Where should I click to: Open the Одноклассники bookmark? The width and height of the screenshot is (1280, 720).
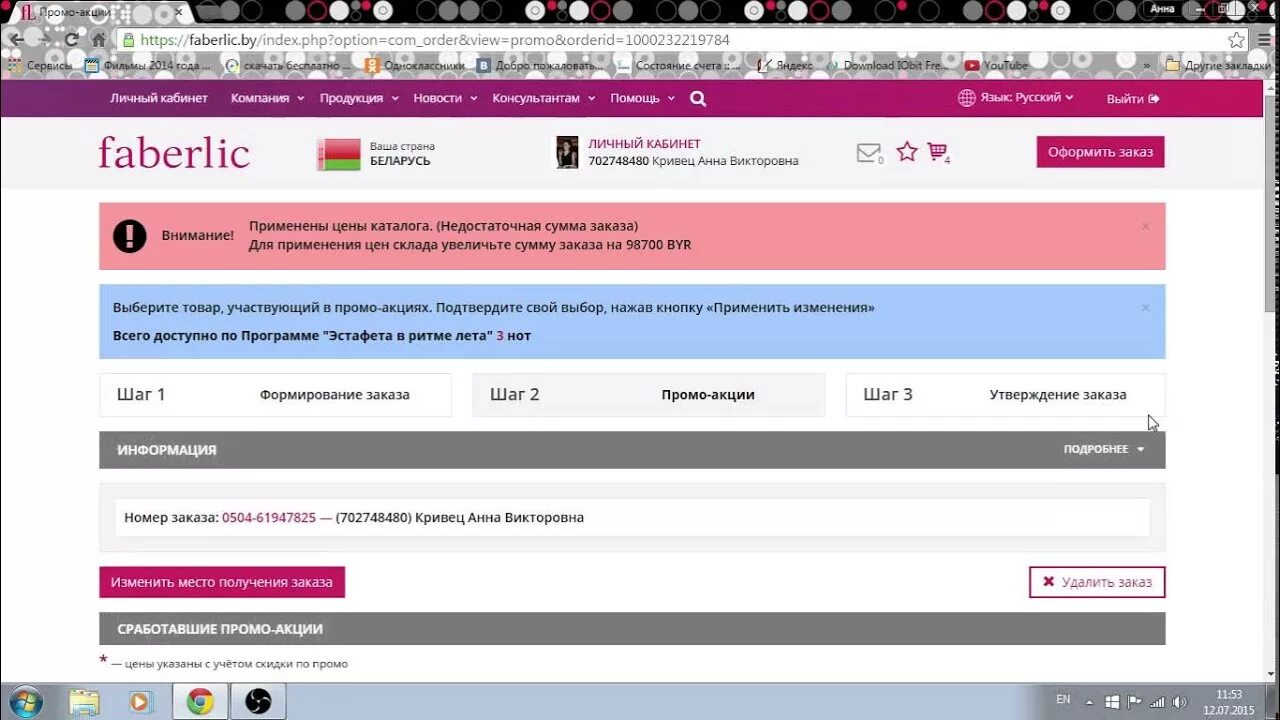[x=415, y=66]
